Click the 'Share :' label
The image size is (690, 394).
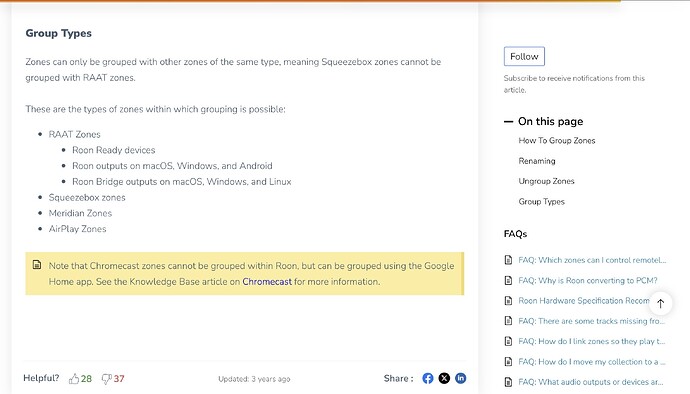[398, 378]
